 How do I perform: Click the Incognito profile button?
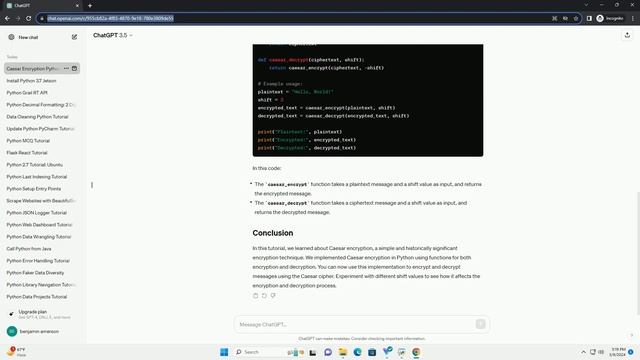coord(610,18)
